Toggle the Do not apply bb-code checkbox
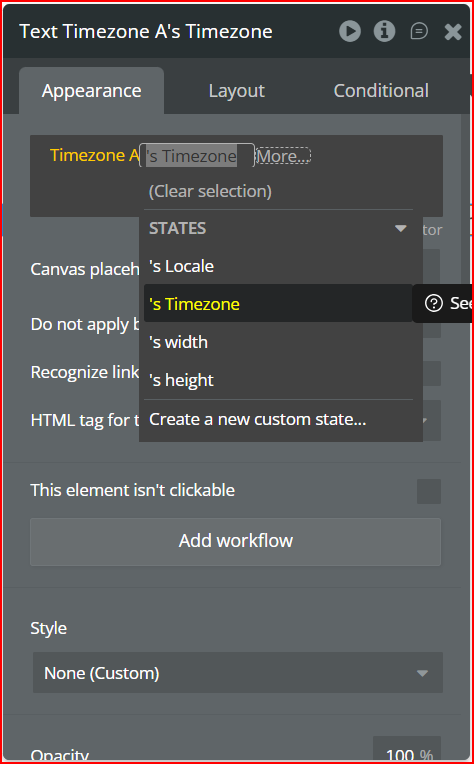The height and width of the screenshot is (764, 474). [x=432, y=327]
